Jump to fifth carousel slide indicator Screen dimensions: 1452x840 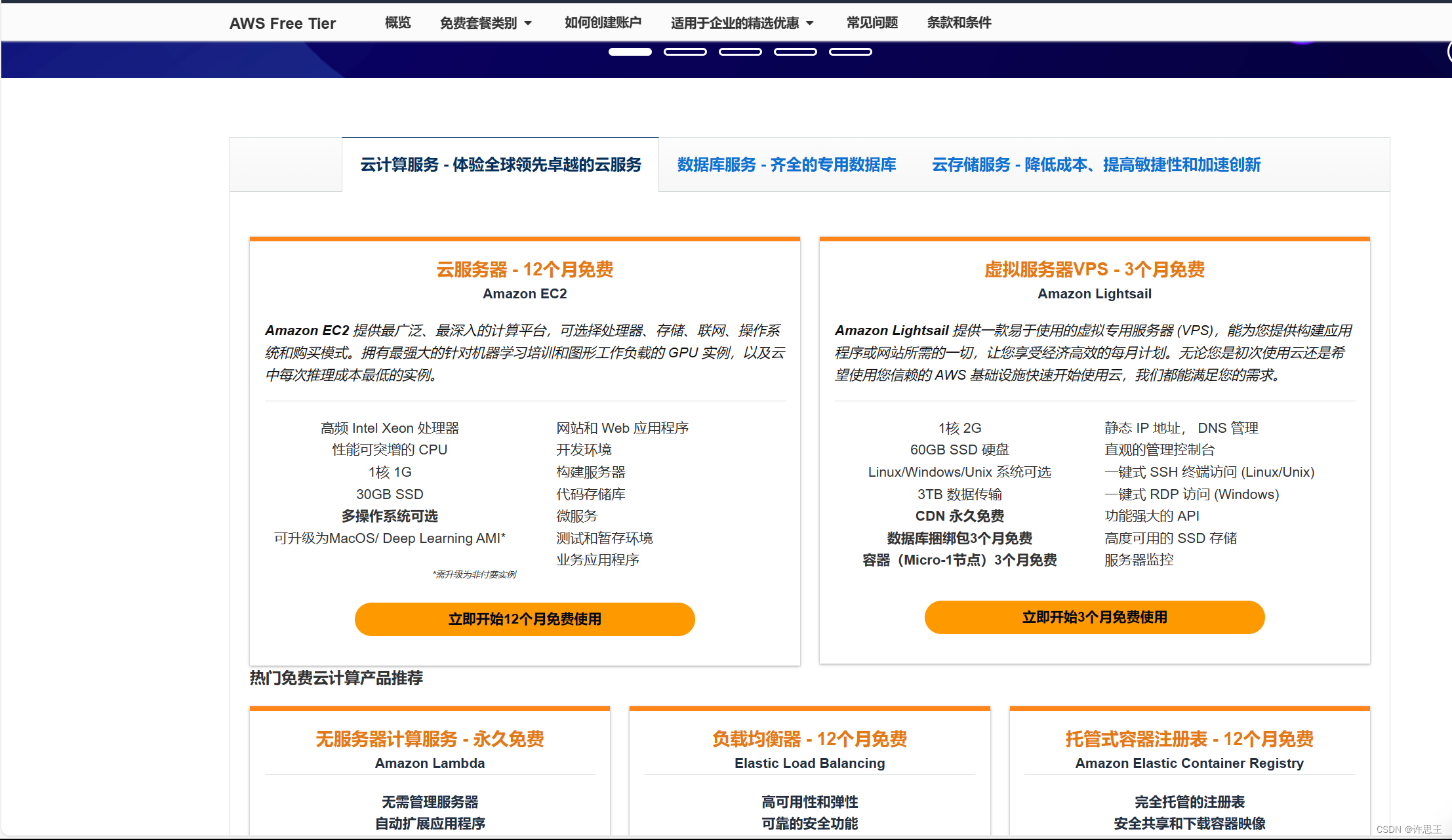click(x=850, y=52)
